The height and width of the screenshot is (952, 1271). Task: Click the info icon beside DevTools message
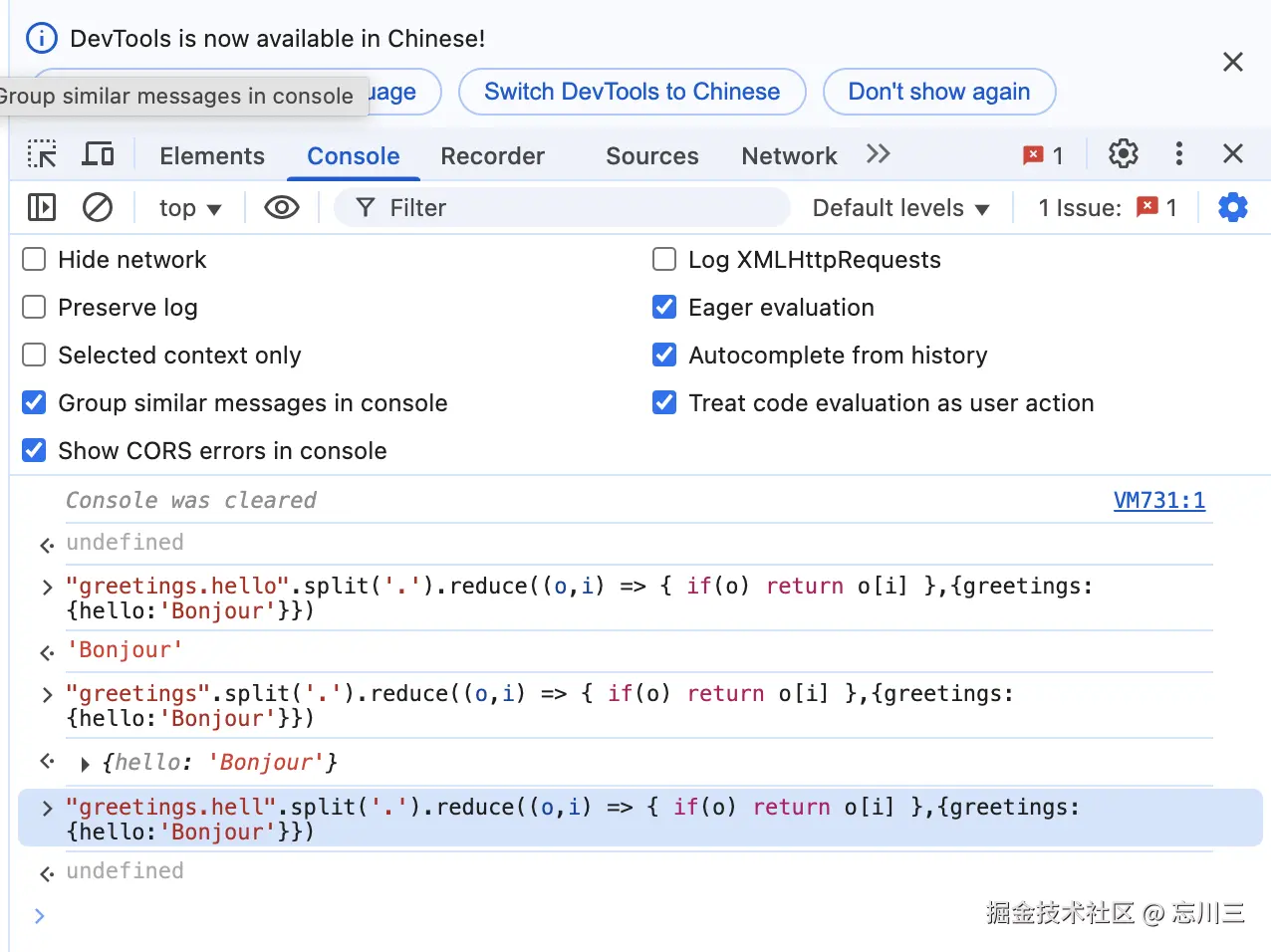click(x=41, y=39)
